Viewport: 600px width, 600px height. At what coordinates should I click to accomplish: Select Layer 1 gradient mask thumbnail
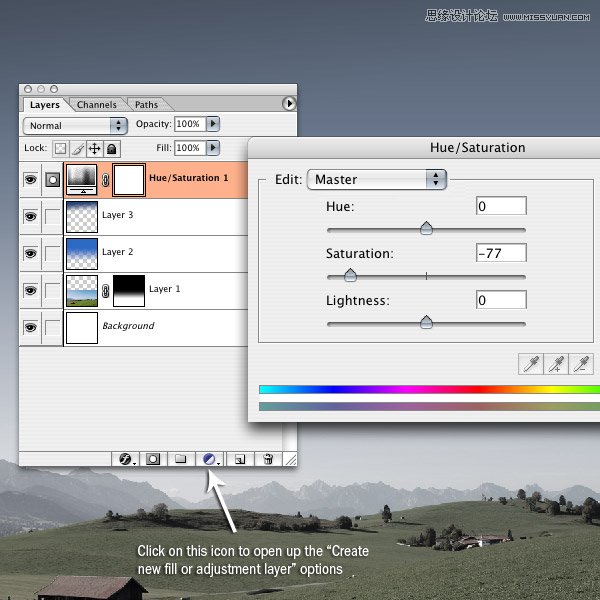tap(129, 291)
